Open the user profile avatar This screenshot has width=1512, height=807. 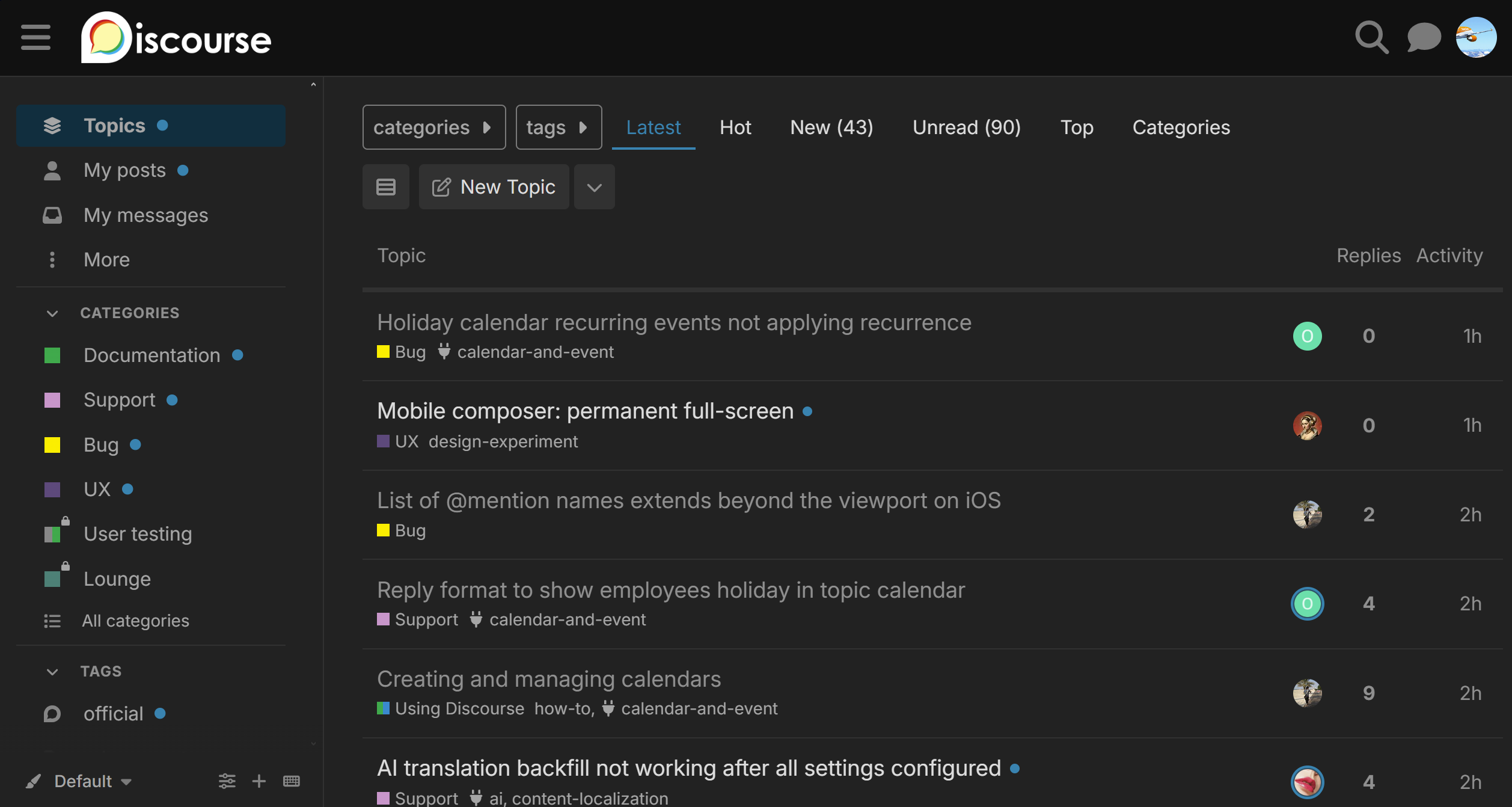click(x=1476, y=38)
